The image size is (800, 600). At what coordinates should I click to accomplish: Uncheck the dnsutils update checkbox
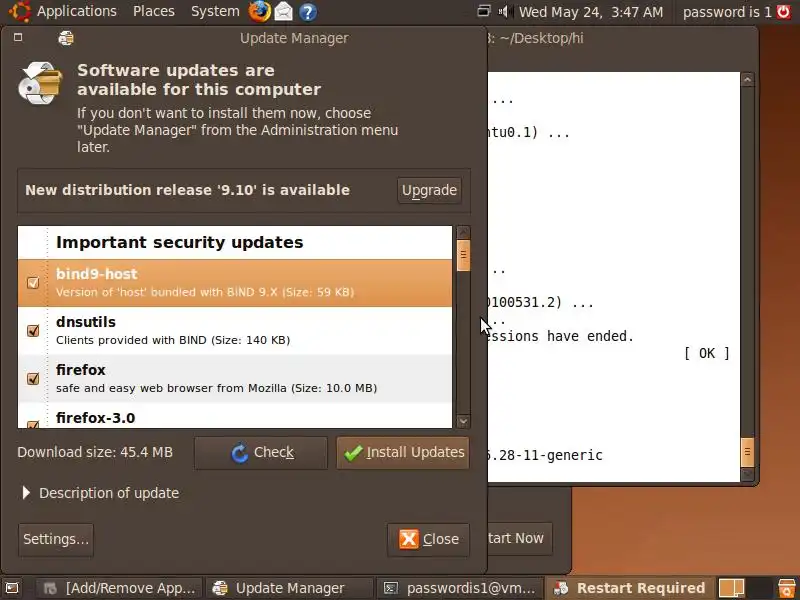pos(33,331)
